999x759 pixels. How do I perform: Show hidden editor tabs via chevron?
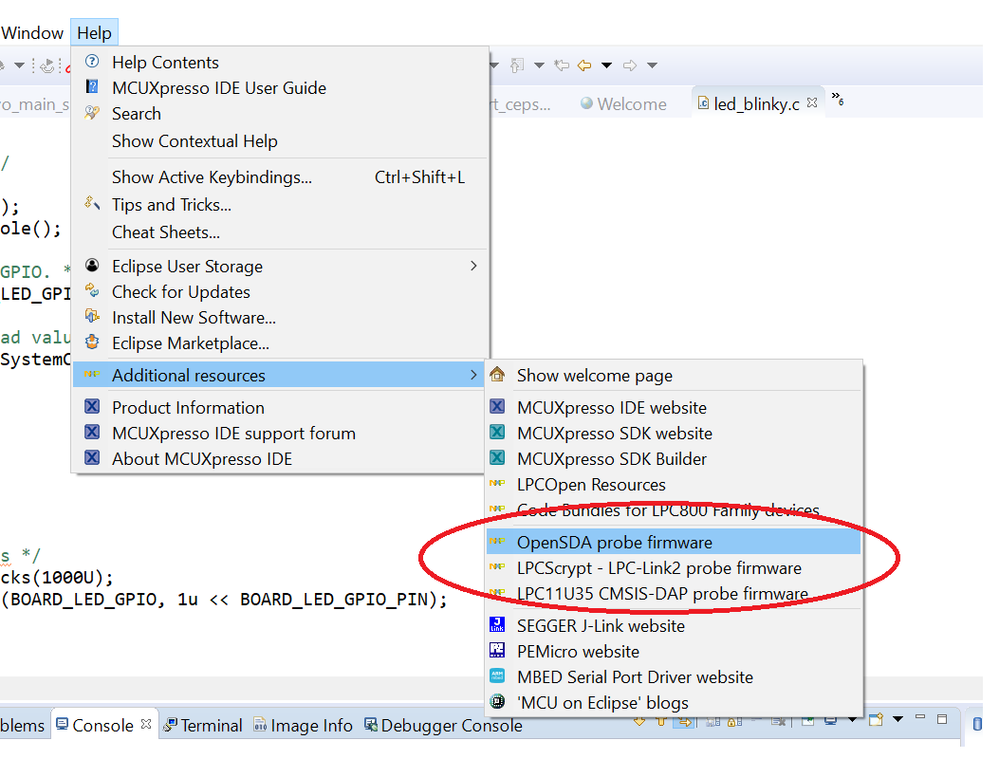[839, 101]
